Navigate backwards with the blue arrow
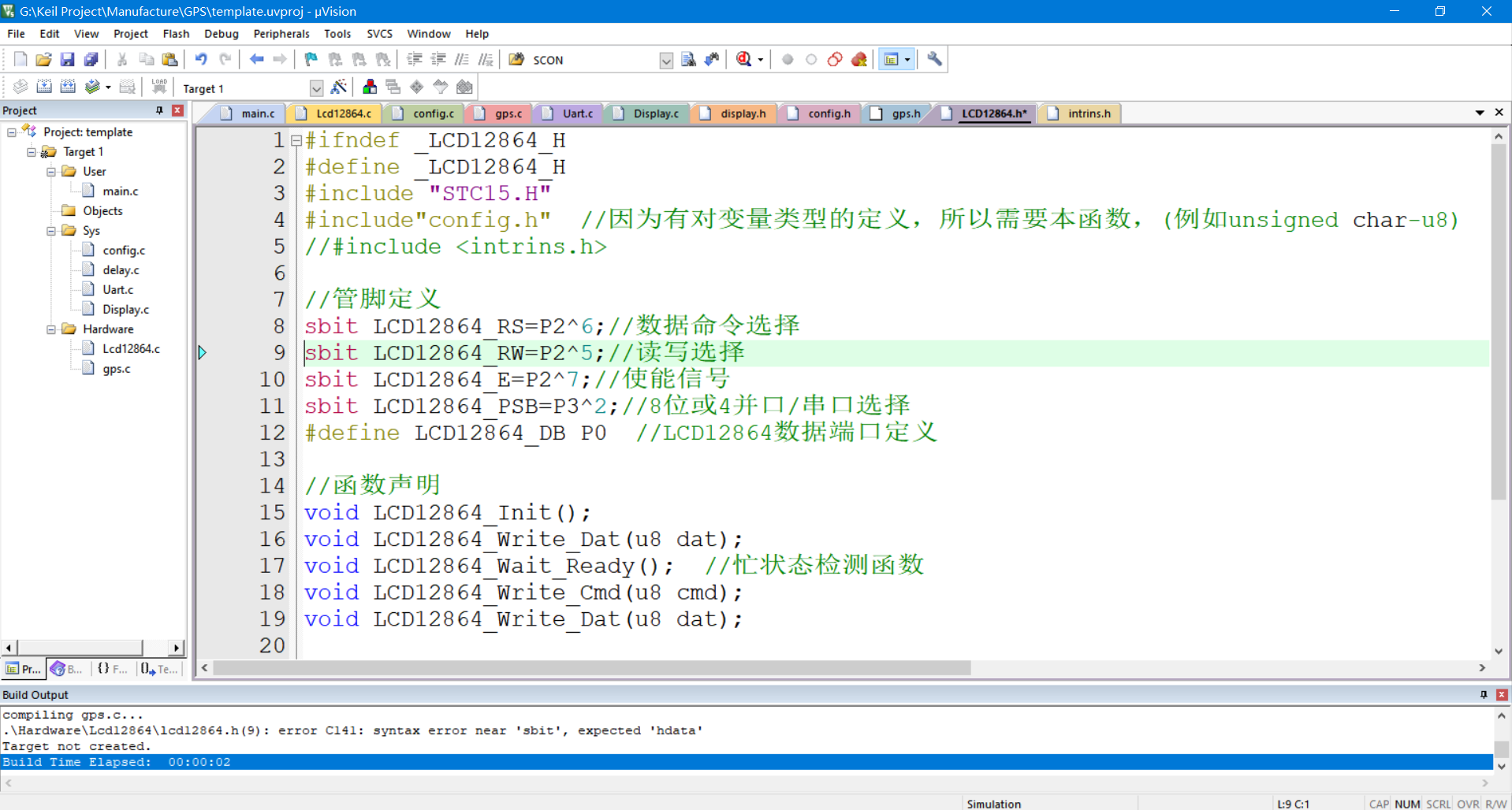This screenshot has width=1512, height=810. (x=256, y=59)
